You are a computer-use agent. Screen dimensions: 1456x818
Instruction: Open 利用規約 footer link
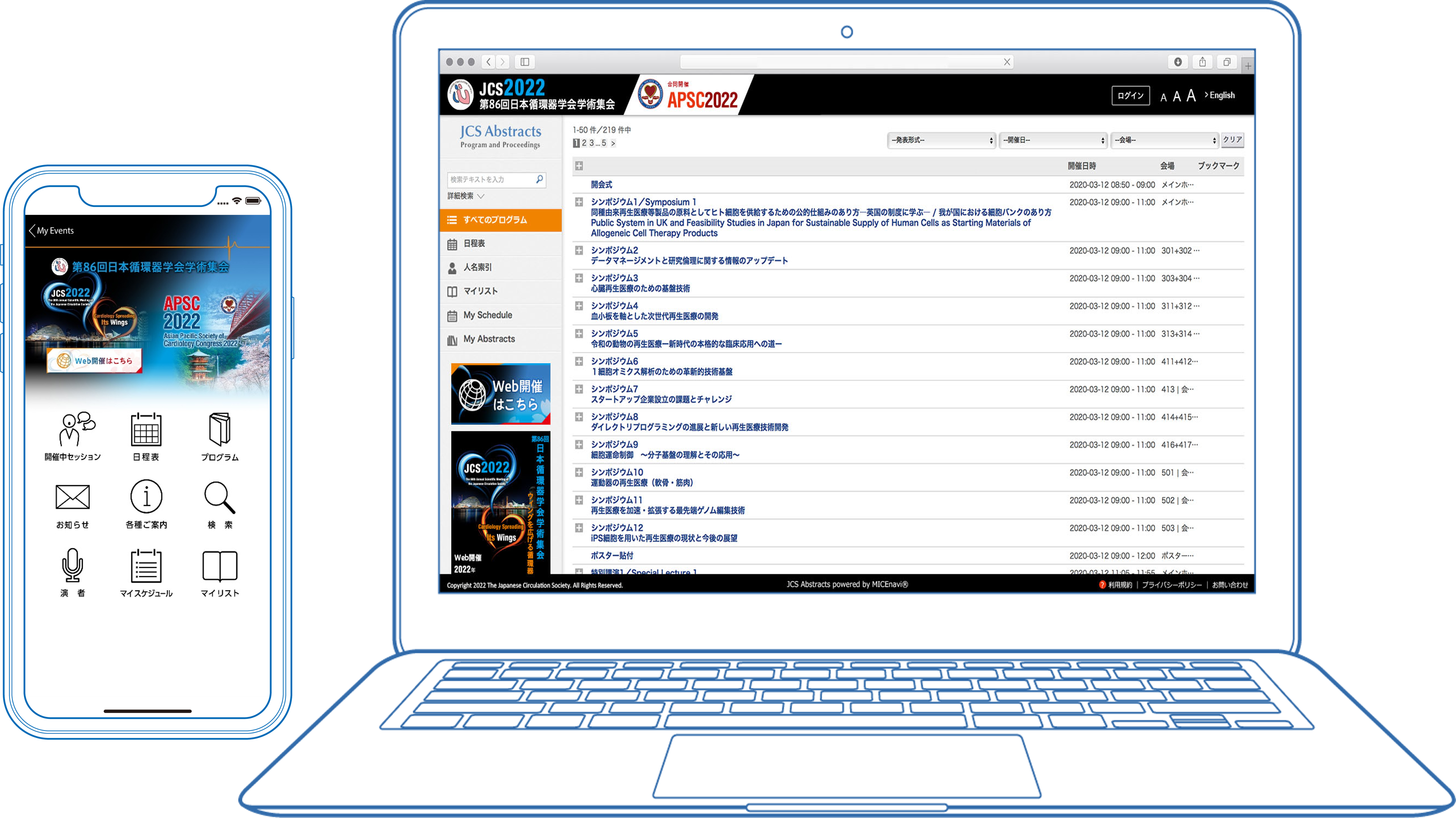click(1120, 585)
